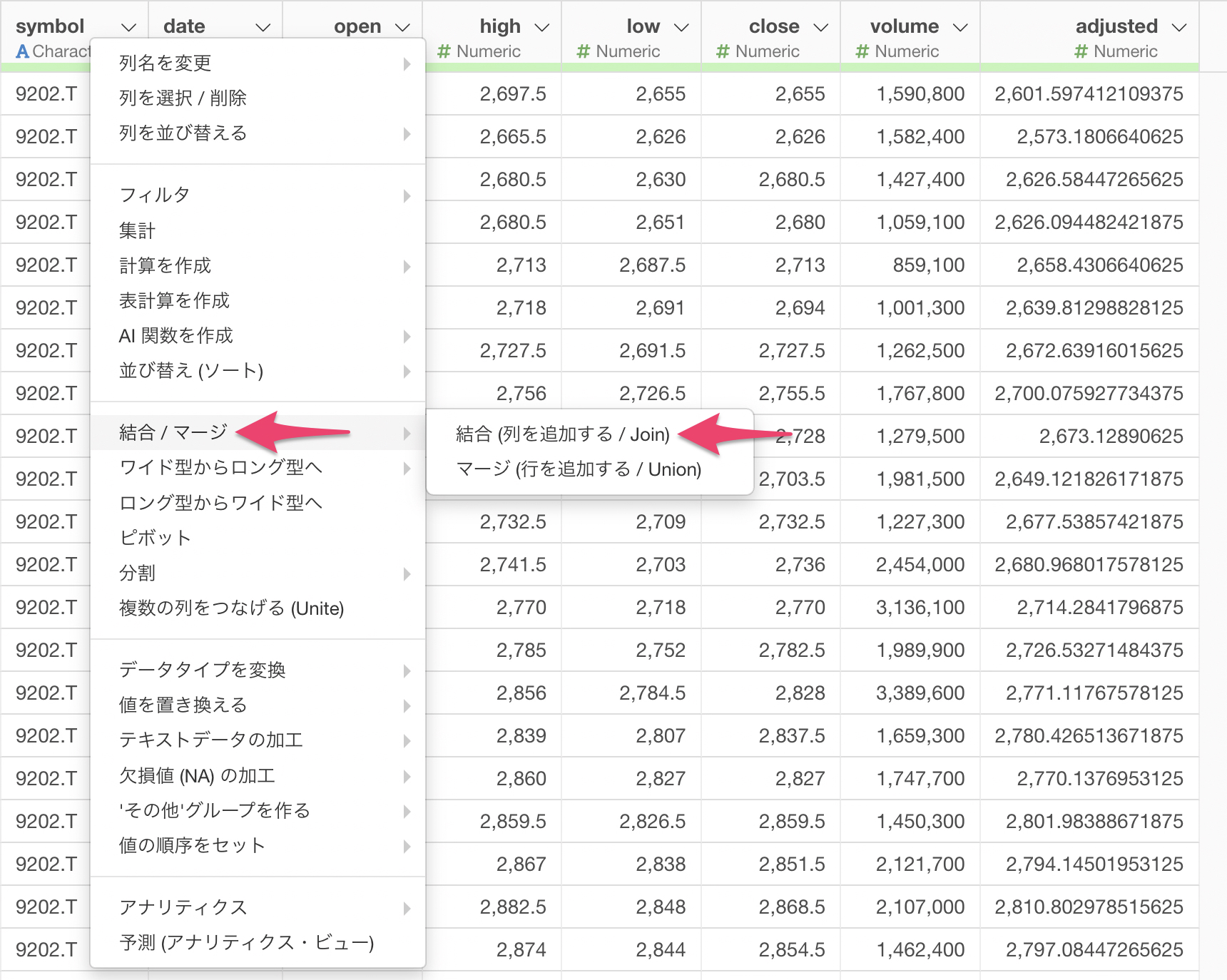This screenshot has height=980, width=1227.
Task: Click the Numeric hash icon under close
Action: coord(723,51)
